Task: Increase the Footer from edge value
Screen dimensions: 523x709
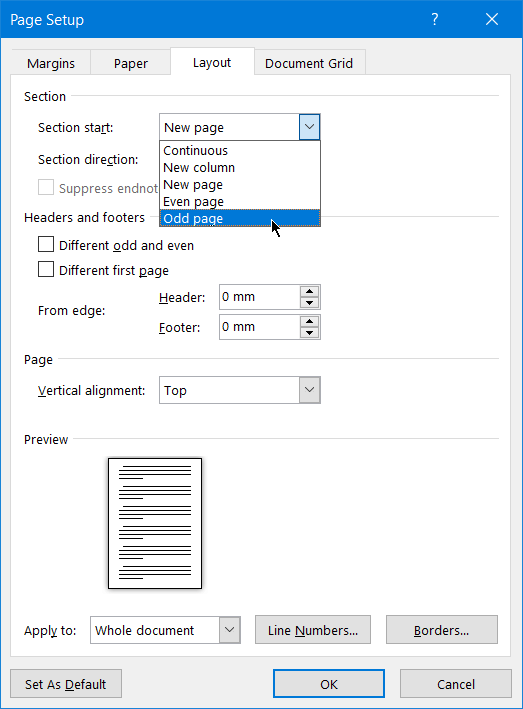Action: click(x=310, y=321)
